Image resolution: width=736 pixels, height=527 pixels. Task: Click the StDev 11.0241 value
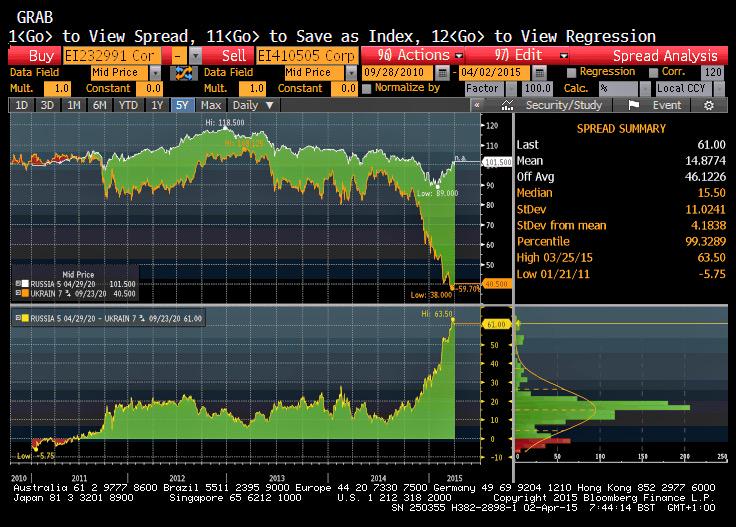(705, 209)
